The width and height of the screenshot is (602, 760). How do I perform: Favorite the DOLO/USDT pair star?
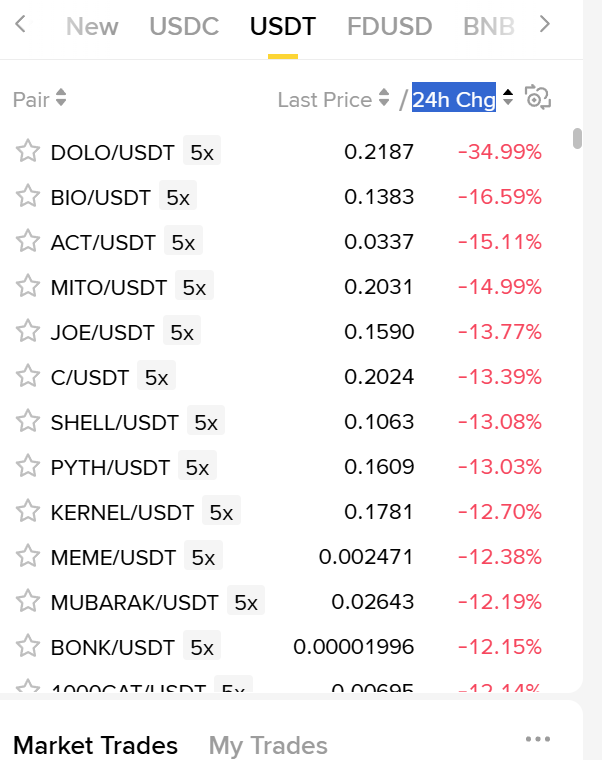28,152
